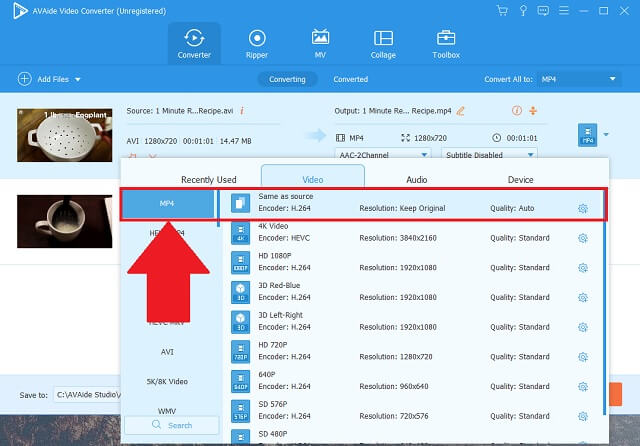Viewport: 640px width, 446px height.
Task: Open settings gear for 640P
Action: [x=583, y=387]
